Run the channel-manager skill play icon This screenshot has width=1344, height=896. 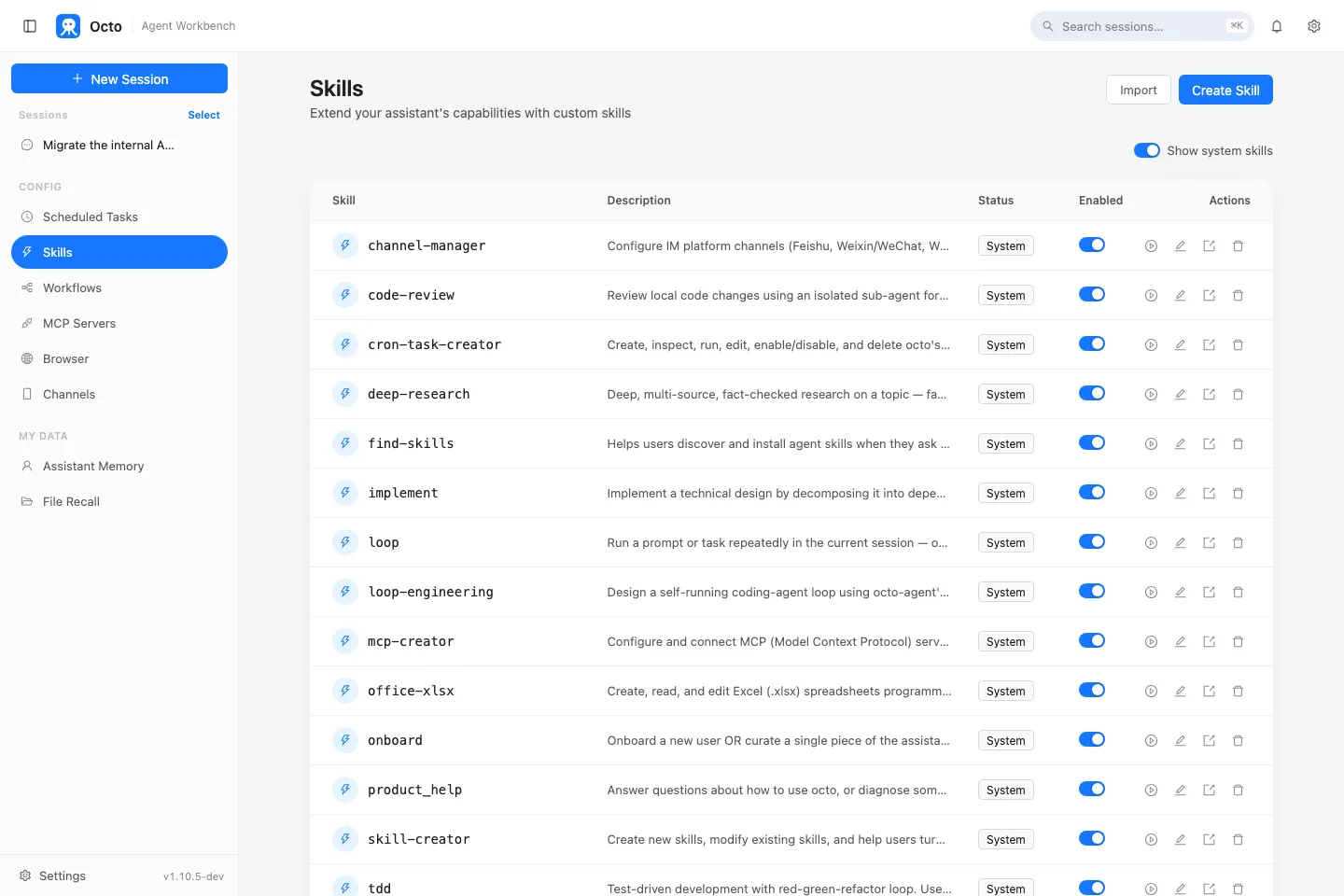point(1151,246)
